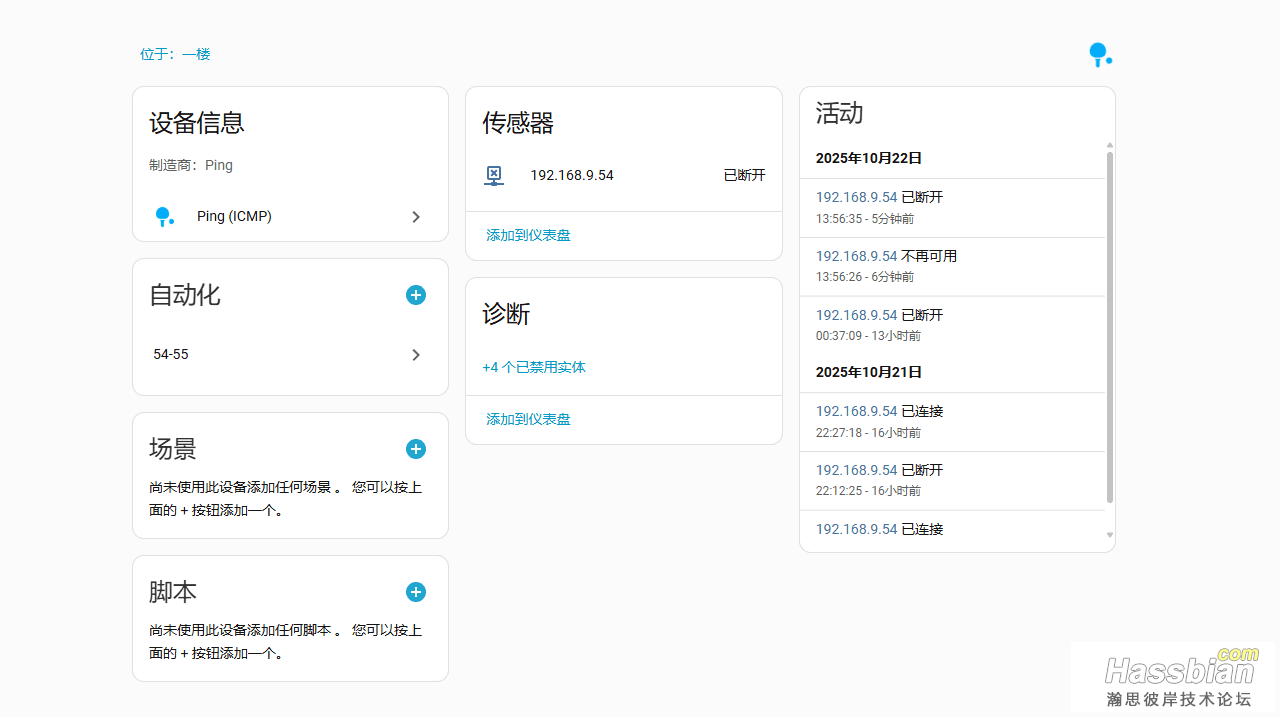The image size is (1280, 717).
Task: Click the scroll-down arrow in the 活动 panel
Action: pos(1110,535)
